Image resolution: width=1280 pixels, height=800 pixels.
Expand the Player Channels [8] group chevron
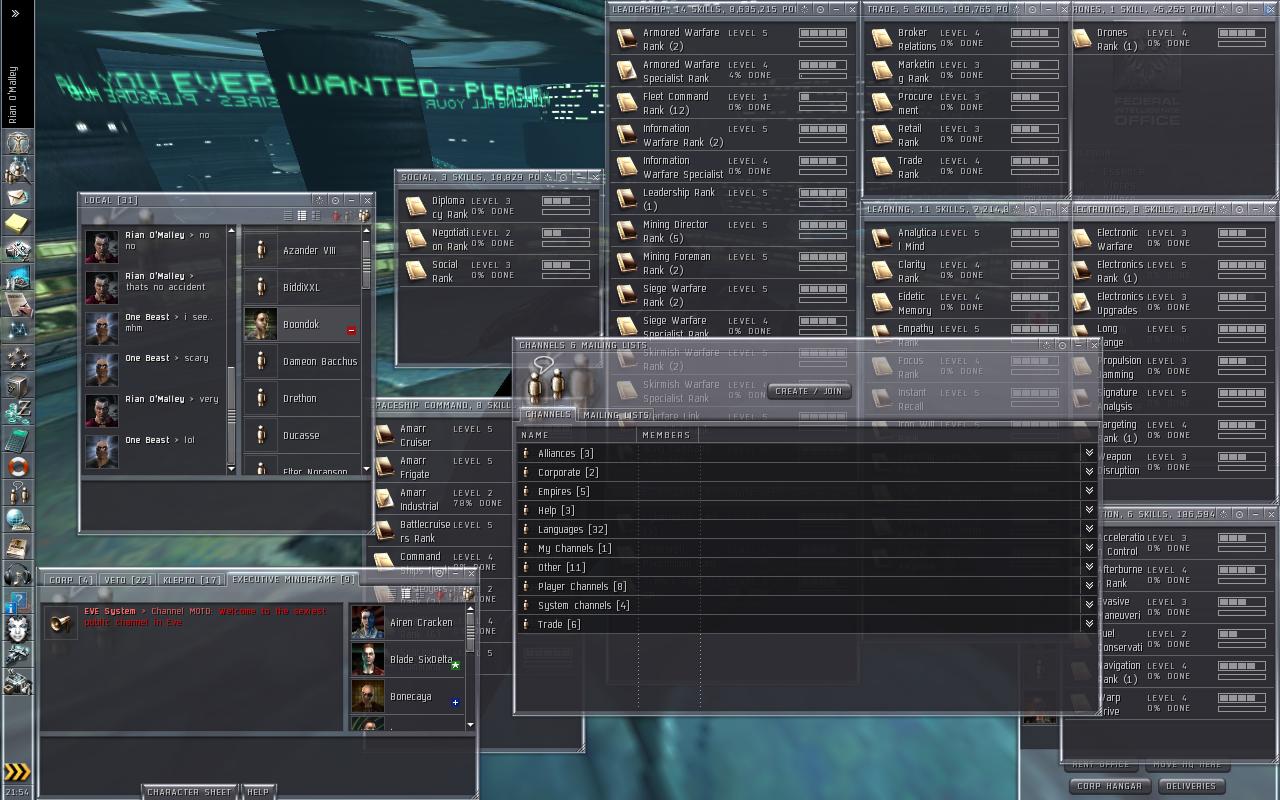1089,586
